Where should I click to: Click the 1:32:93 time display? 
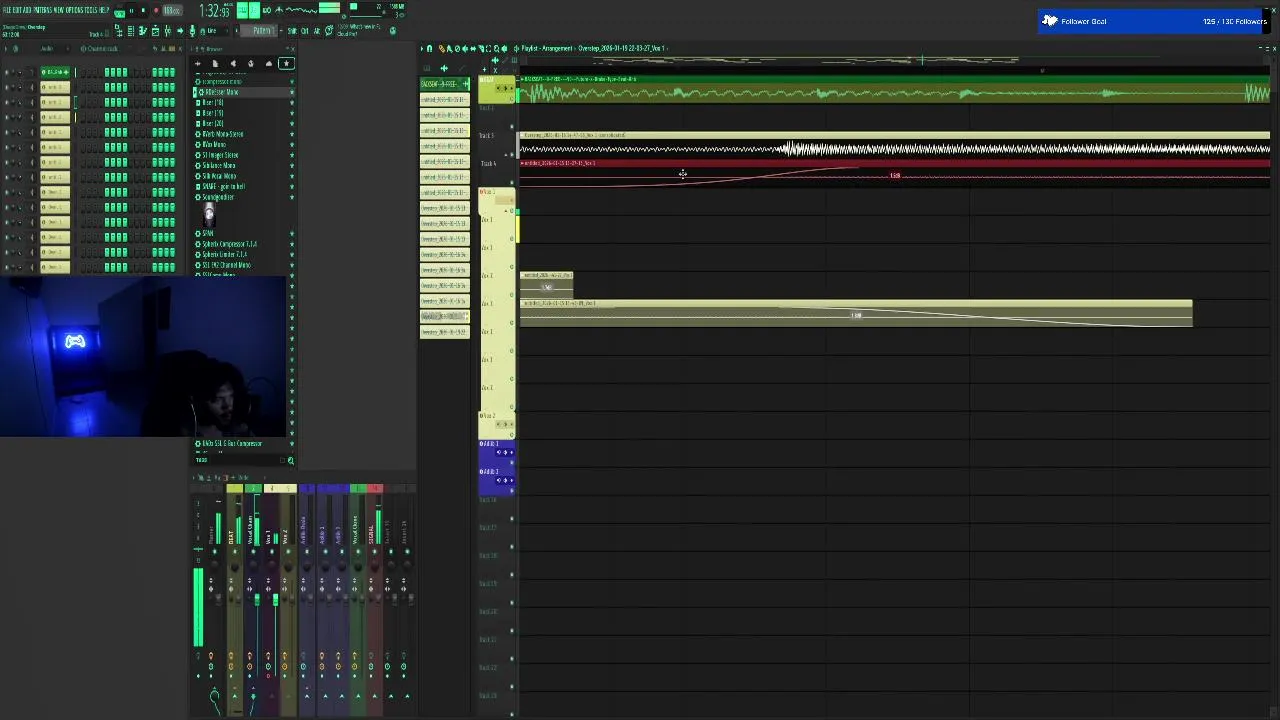[x=215, y=11]
